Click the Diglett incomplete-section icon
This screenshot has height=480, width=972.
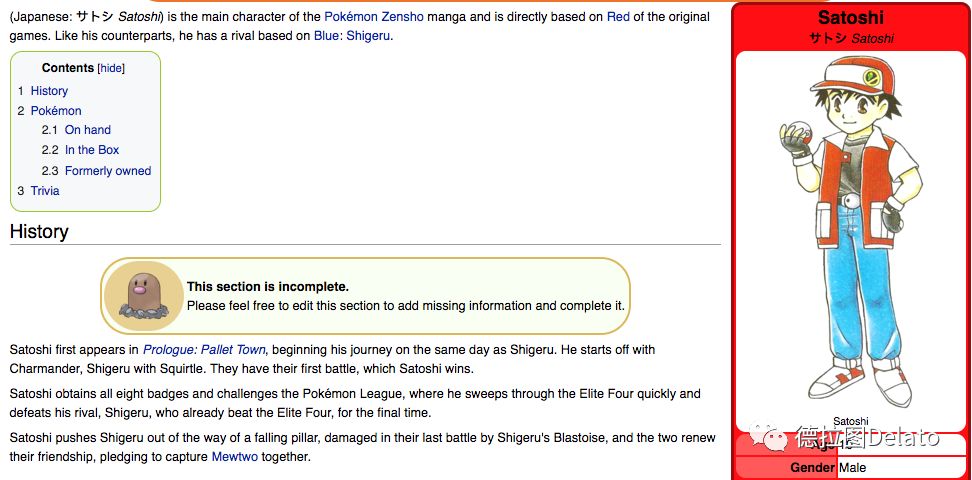tap(142, 296)
